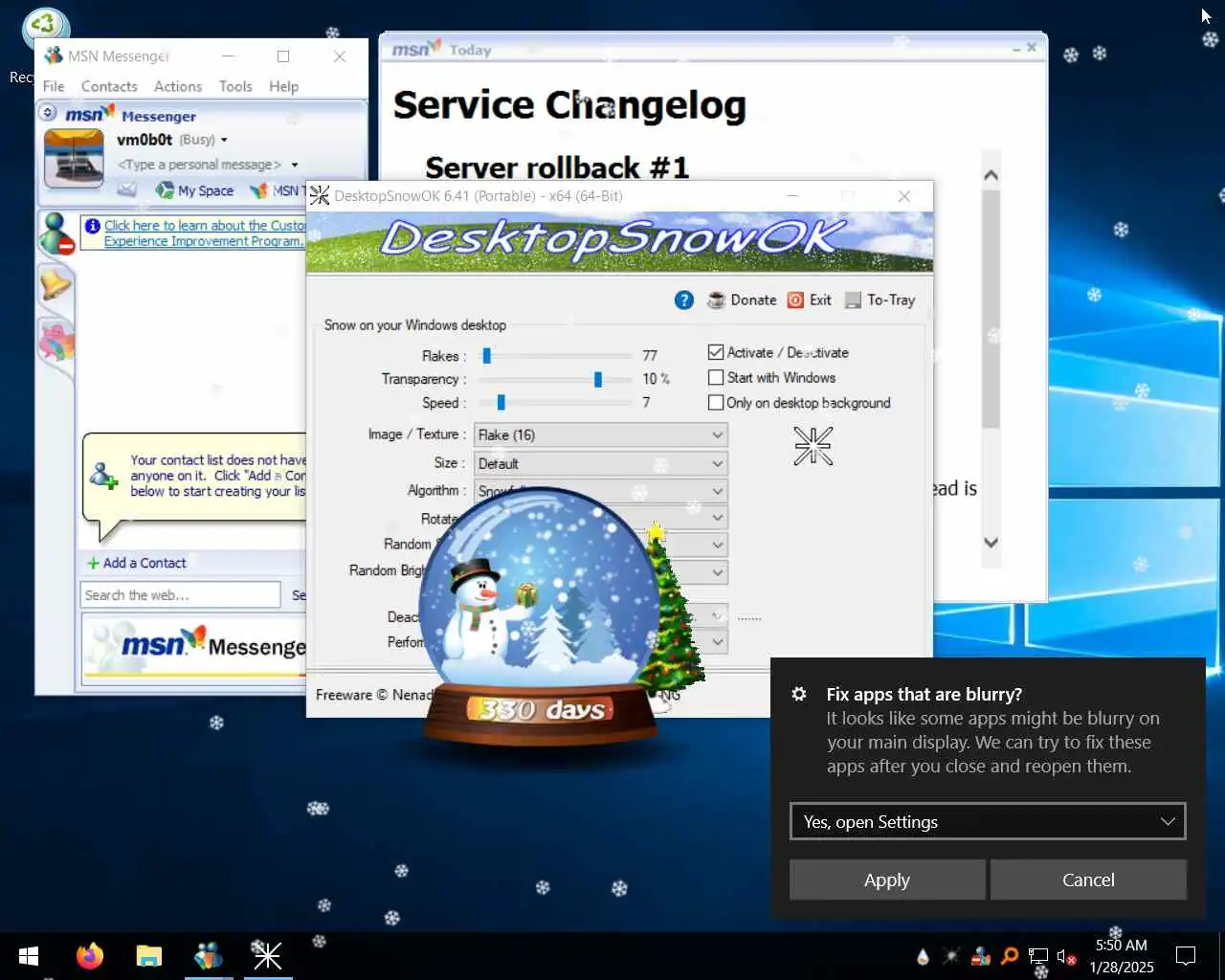Adjust the Flakes slider handle
Image resolution: width=1225 pixels, height=980 pixels.
pyautogui.click(x=486, y=356)
